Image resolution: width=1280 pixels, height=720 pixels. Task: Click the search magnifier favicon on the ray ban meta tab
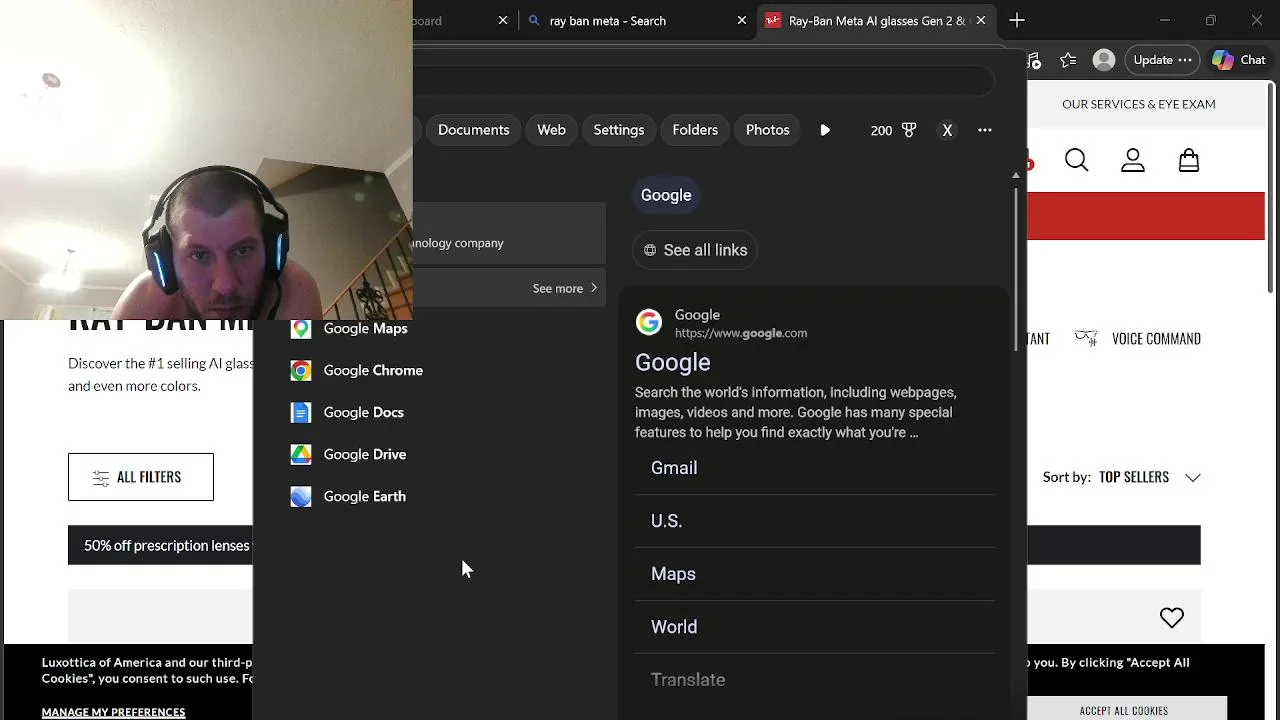pos(534,20)
